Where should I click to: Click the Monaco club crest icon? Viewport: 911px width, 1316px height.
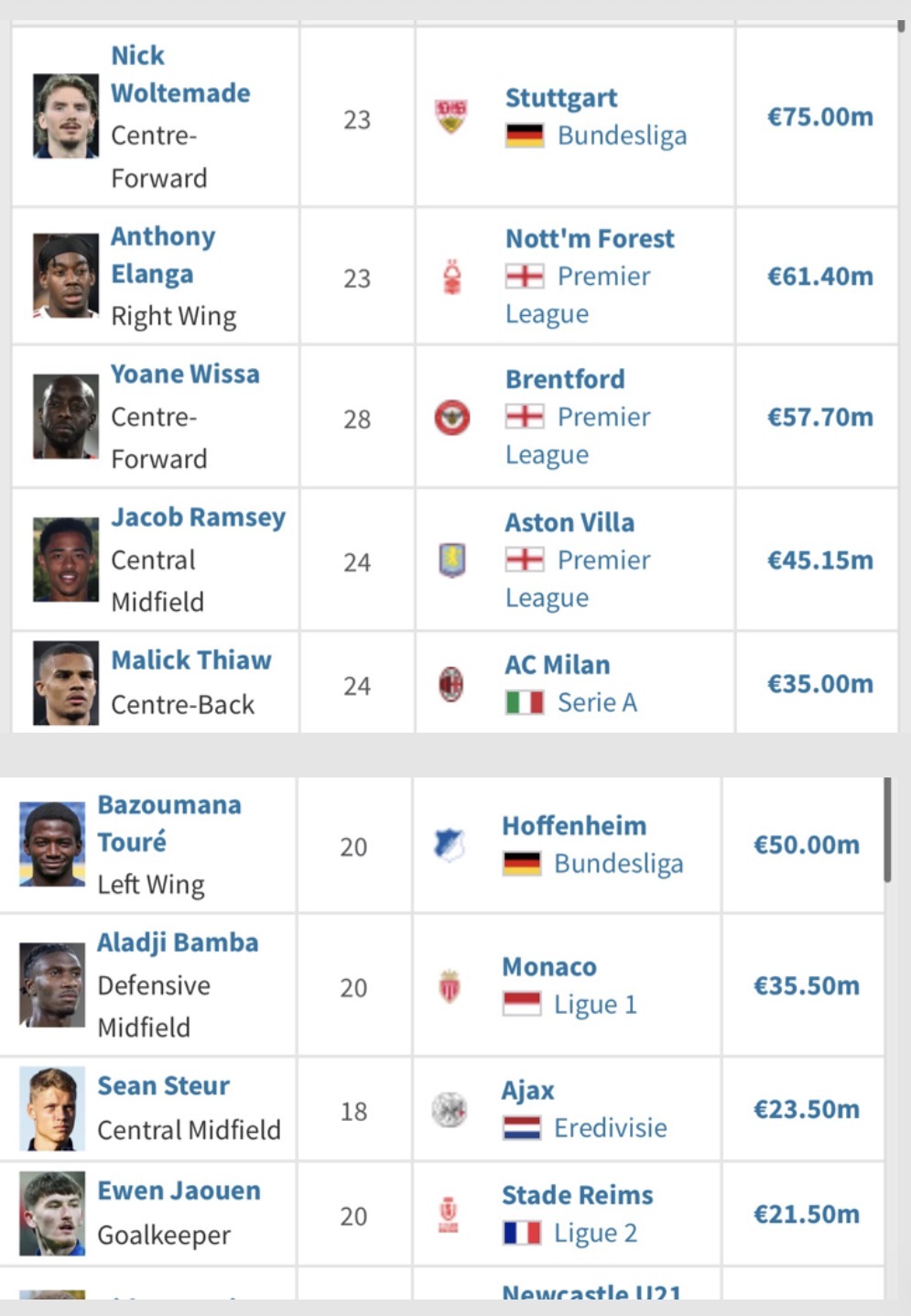449,986
